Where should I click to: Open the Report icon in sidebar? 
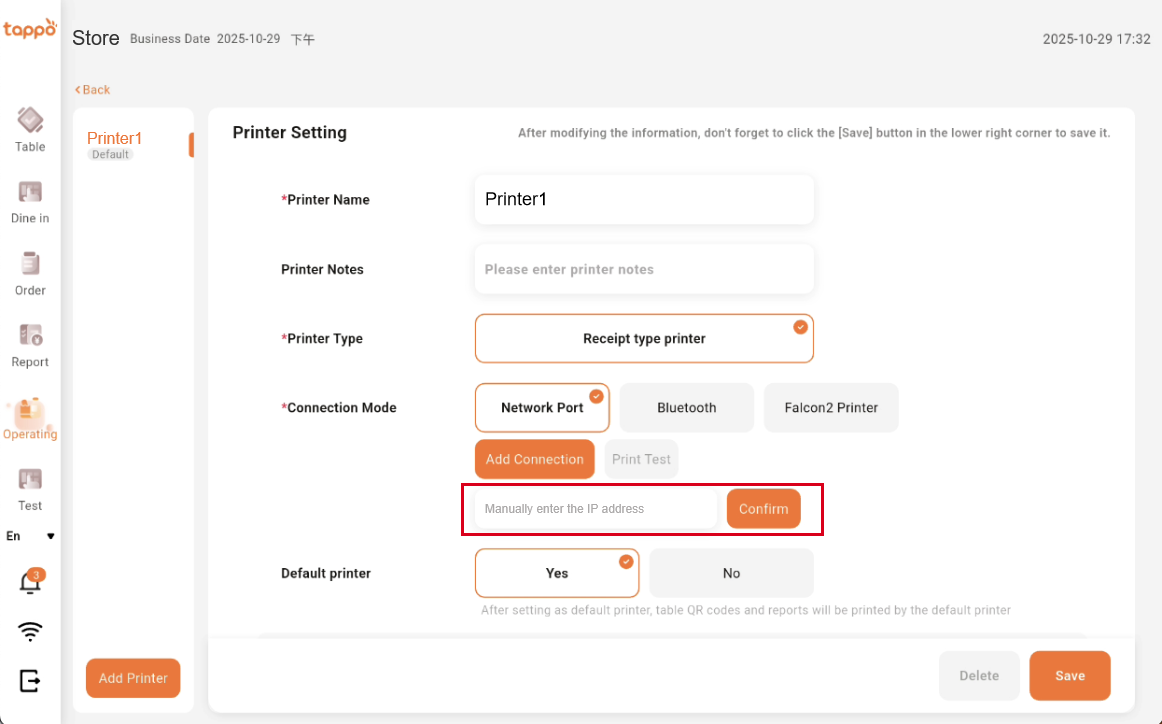[30, 336]
